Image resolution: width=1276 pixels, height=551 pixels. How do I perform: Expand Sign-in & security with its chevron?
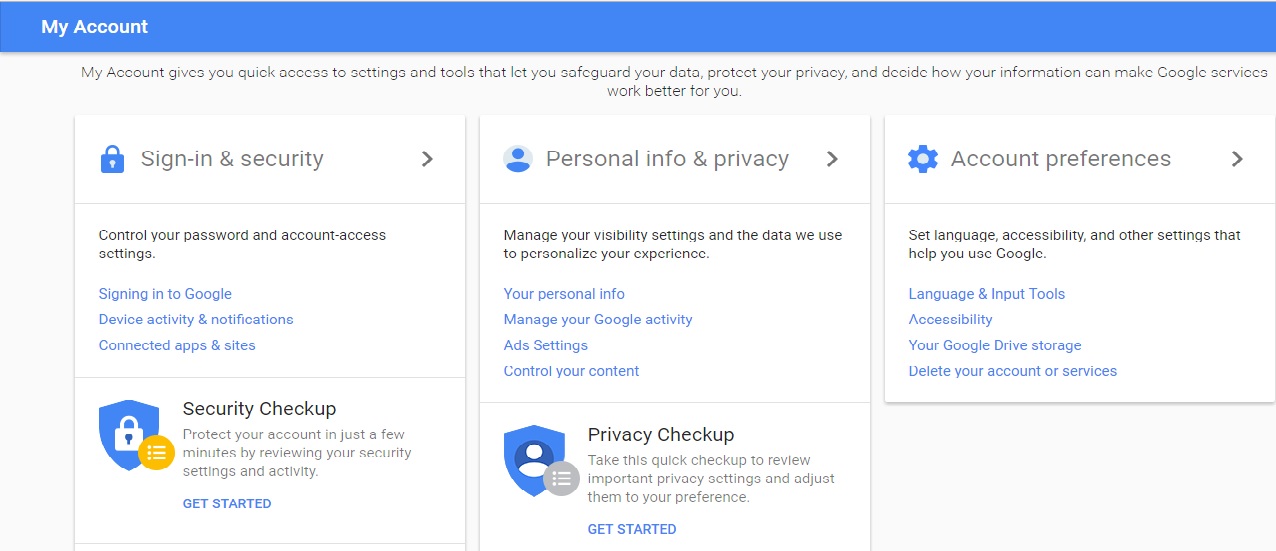[427, 159]
